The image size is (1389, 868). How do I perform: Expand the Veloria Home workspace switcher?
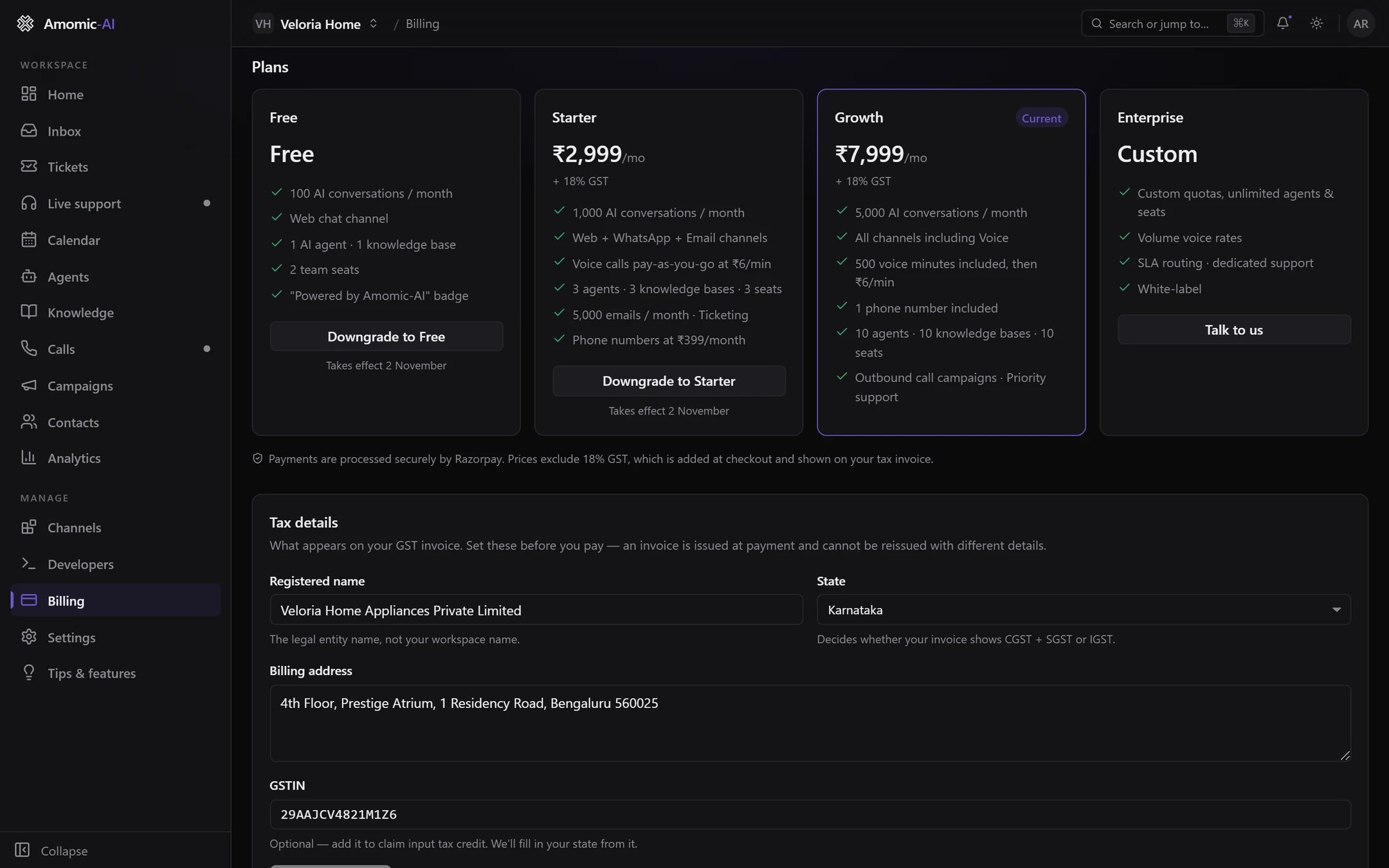point(316,24)
